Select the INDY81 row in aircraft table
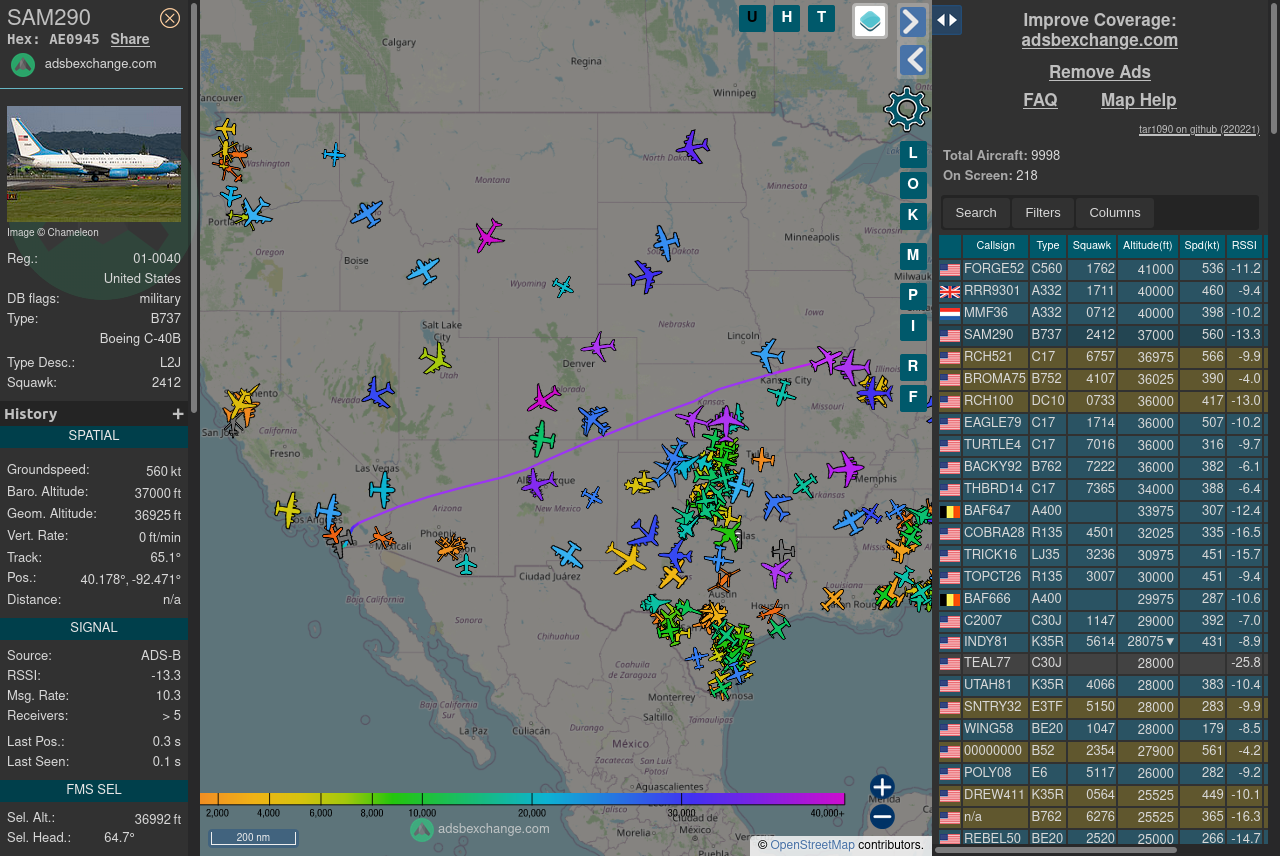This screenshot has height=856, width=1280. (x=1102, y=642)
